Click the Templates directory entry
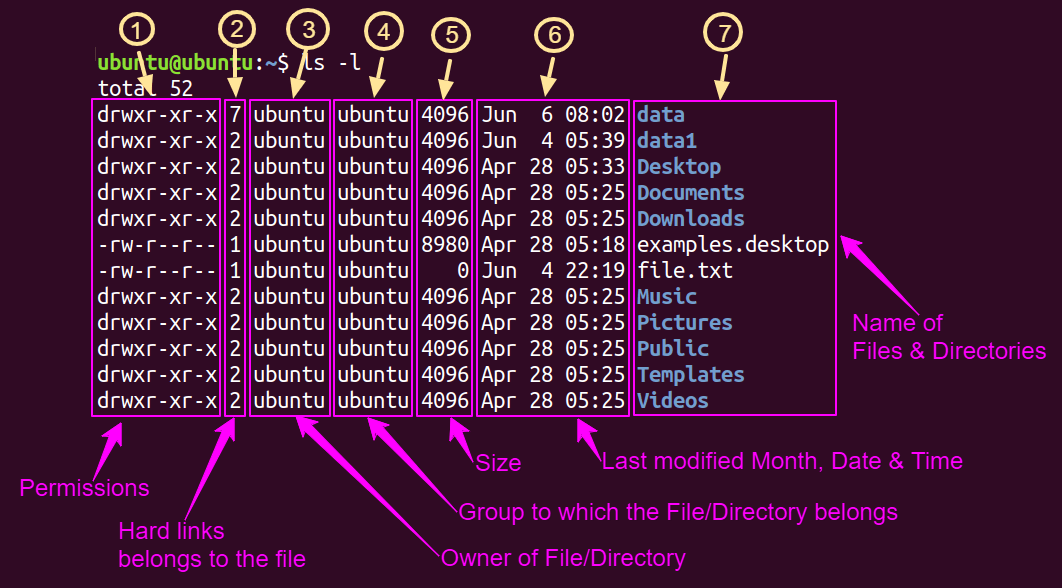This screenshot has width=1062, height=588. [x=690, y=375]
